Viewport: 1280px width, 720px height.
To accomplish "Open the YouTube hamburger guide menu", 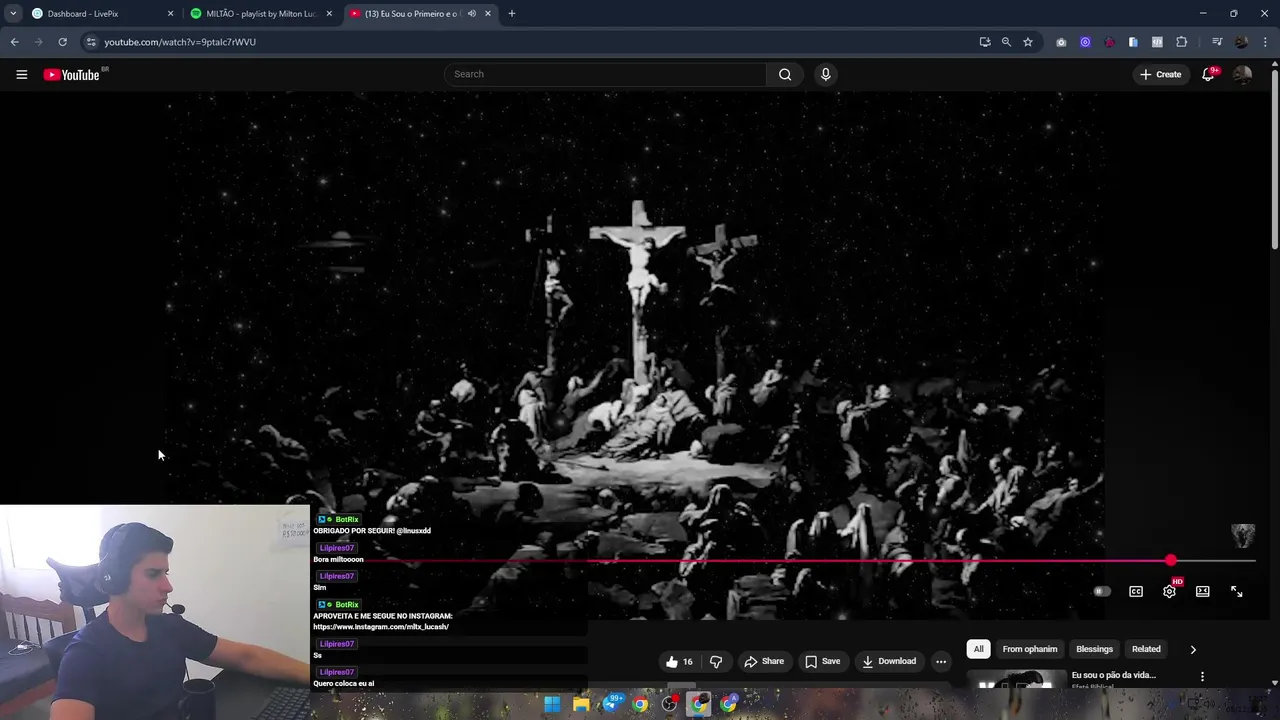I will pos(21,74).
